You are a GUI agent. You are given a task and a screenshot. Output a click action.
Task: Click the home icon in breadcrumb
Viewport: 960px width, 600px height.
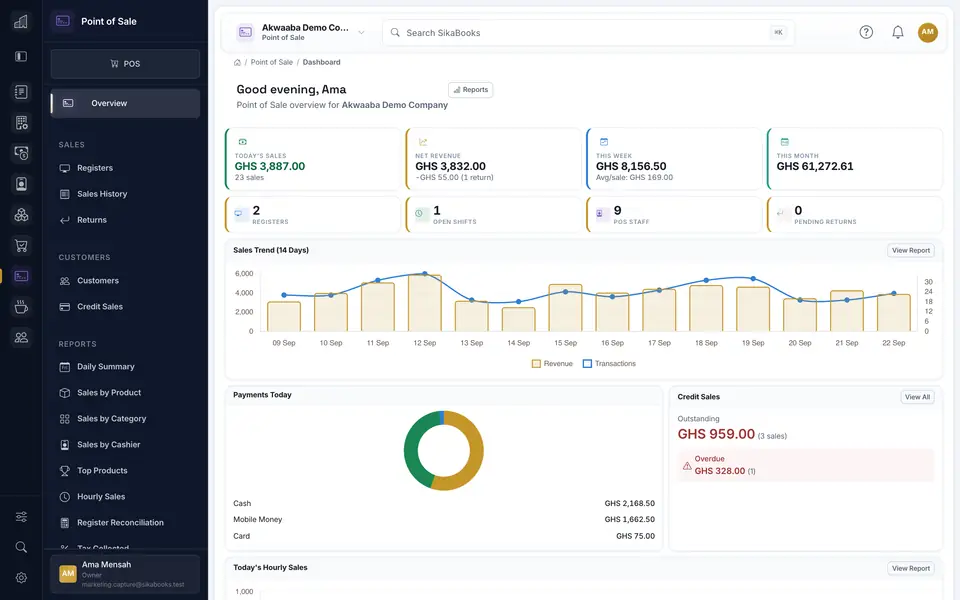(237, 62)
